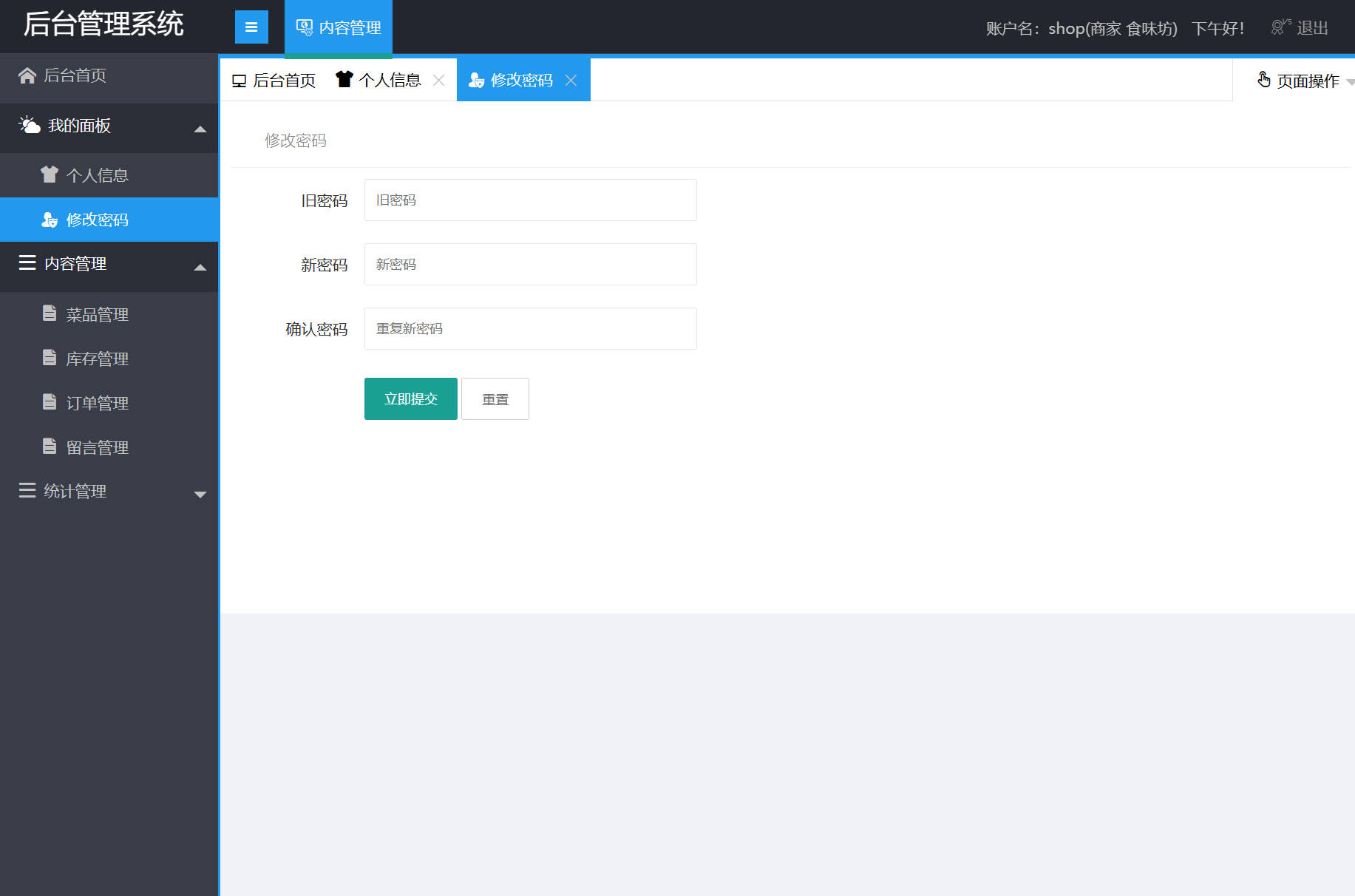
Task: Select the 修改密码 tab
Action: point(523,80)
